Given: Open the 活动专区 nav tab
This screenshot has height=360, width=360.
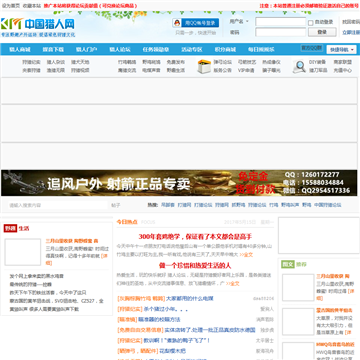Looking at the screenshot, I should pyautogui.click(x=192, y=49).
